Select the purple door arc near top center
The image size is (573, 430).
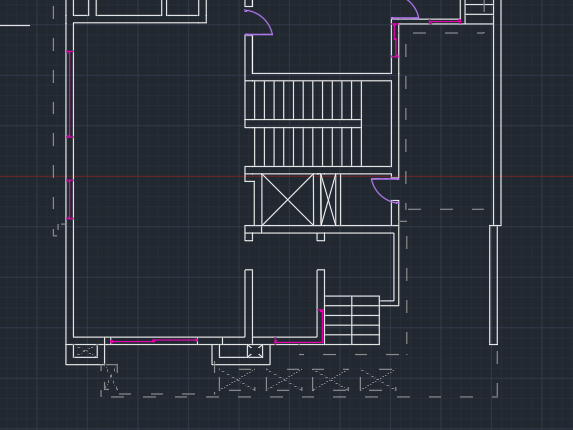point(259,23)
